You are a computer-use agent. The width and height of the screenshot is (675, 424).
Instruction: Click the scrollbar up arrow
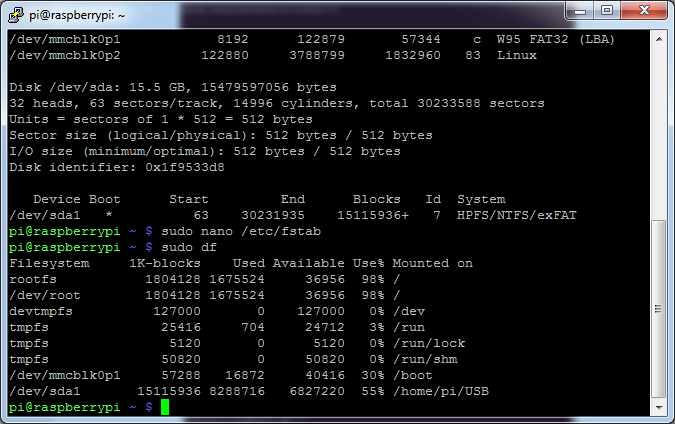point(659,39)
